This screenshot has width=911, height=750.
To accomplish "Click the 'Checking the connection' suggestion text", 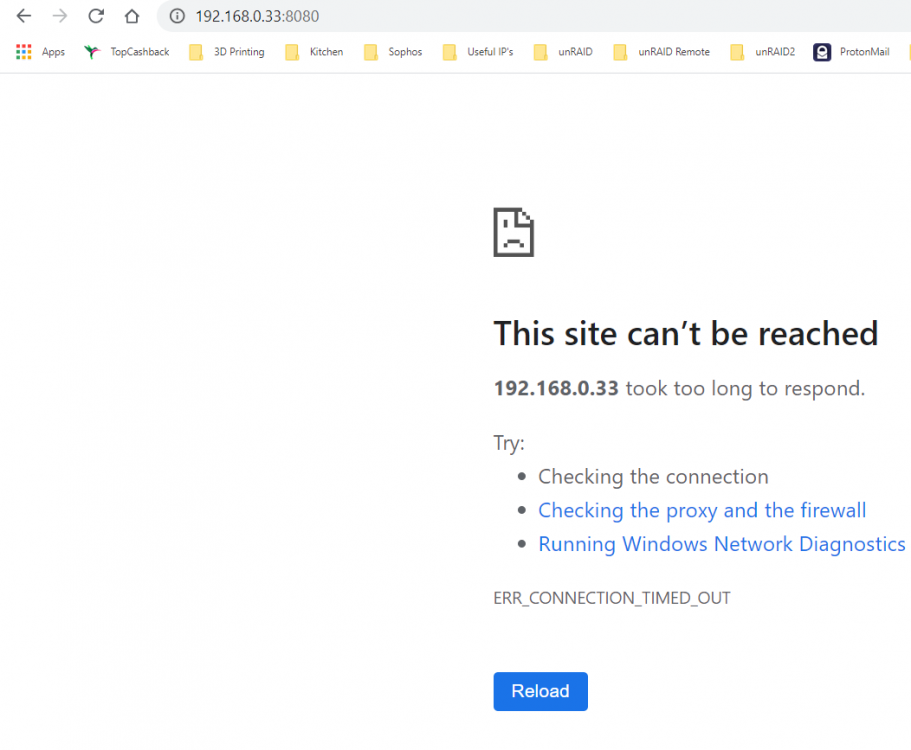I will pos(653,476).
